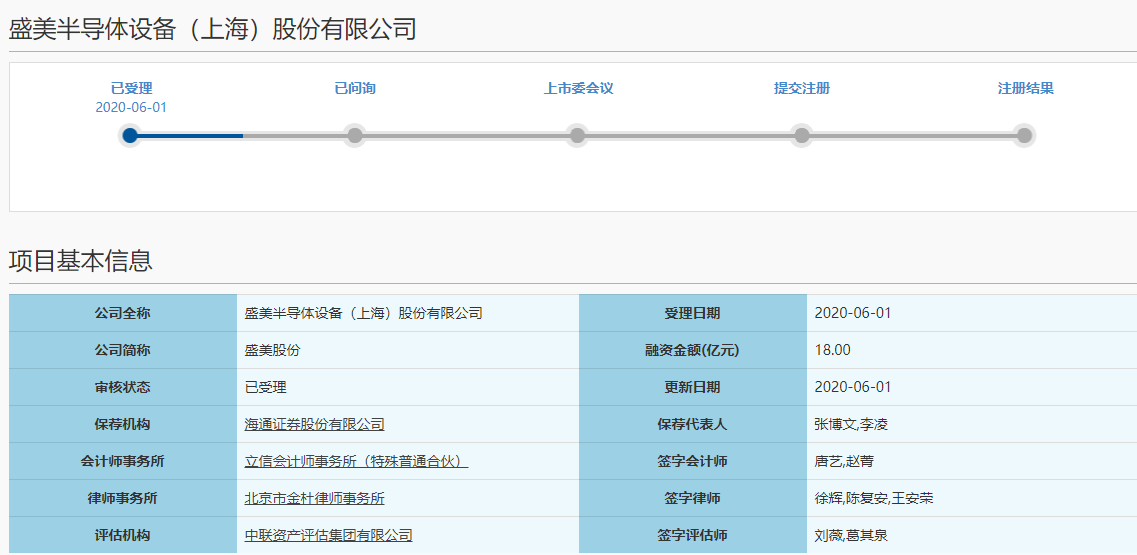Click the 刘薇,葛其泉 cell
This screenshot has height=555, width=1137.
972,535
